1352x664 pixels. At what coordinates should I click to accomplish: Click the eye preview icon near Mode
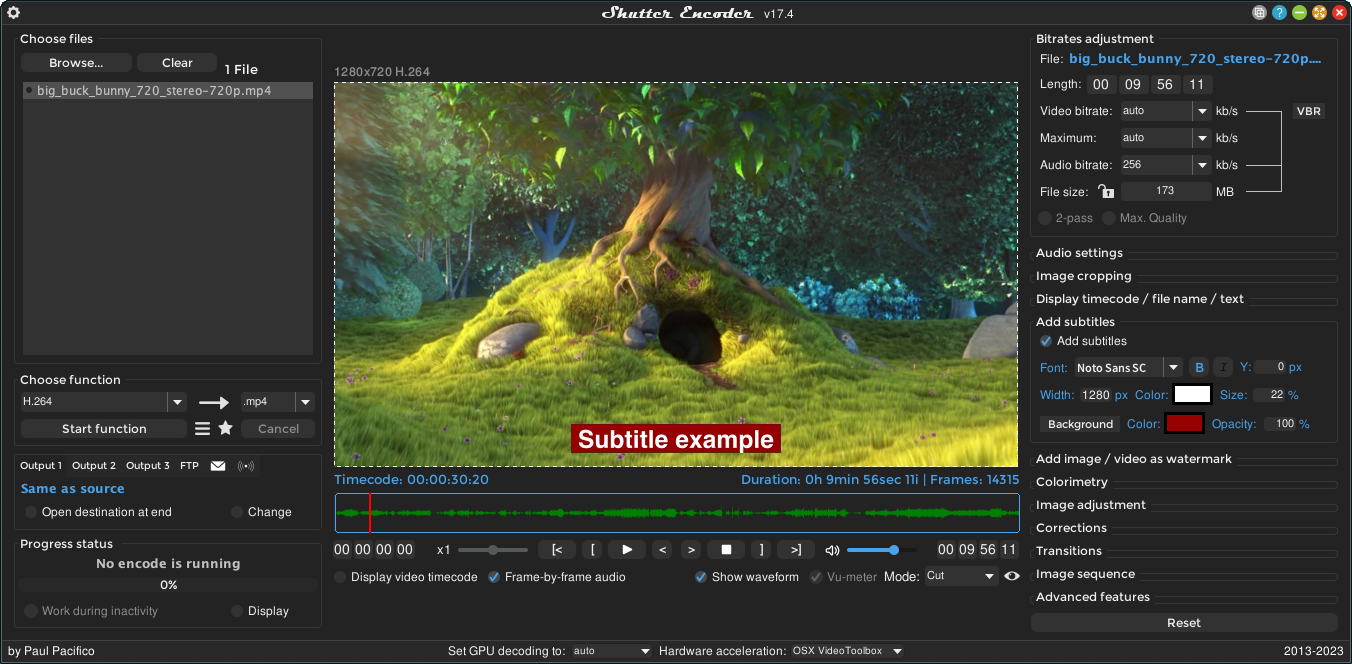point(1013,576)
